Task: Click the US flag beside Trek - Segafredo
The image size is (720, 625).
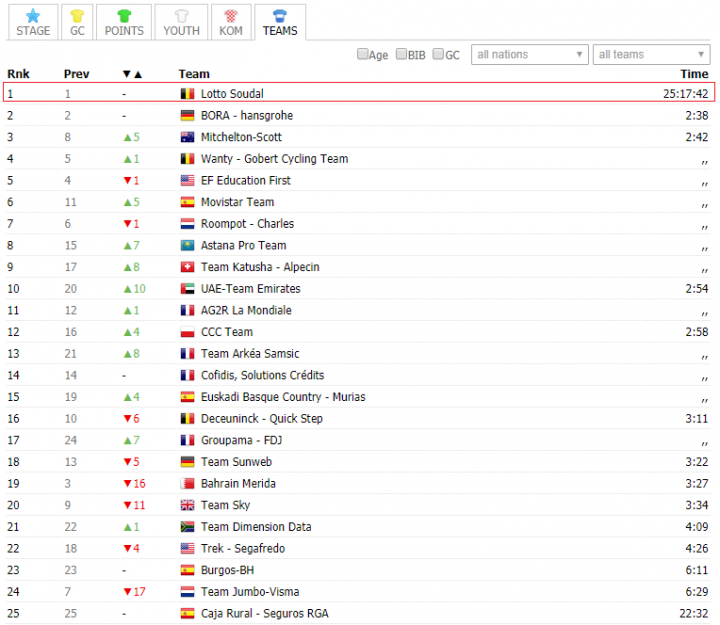Action: coord(187,548)
